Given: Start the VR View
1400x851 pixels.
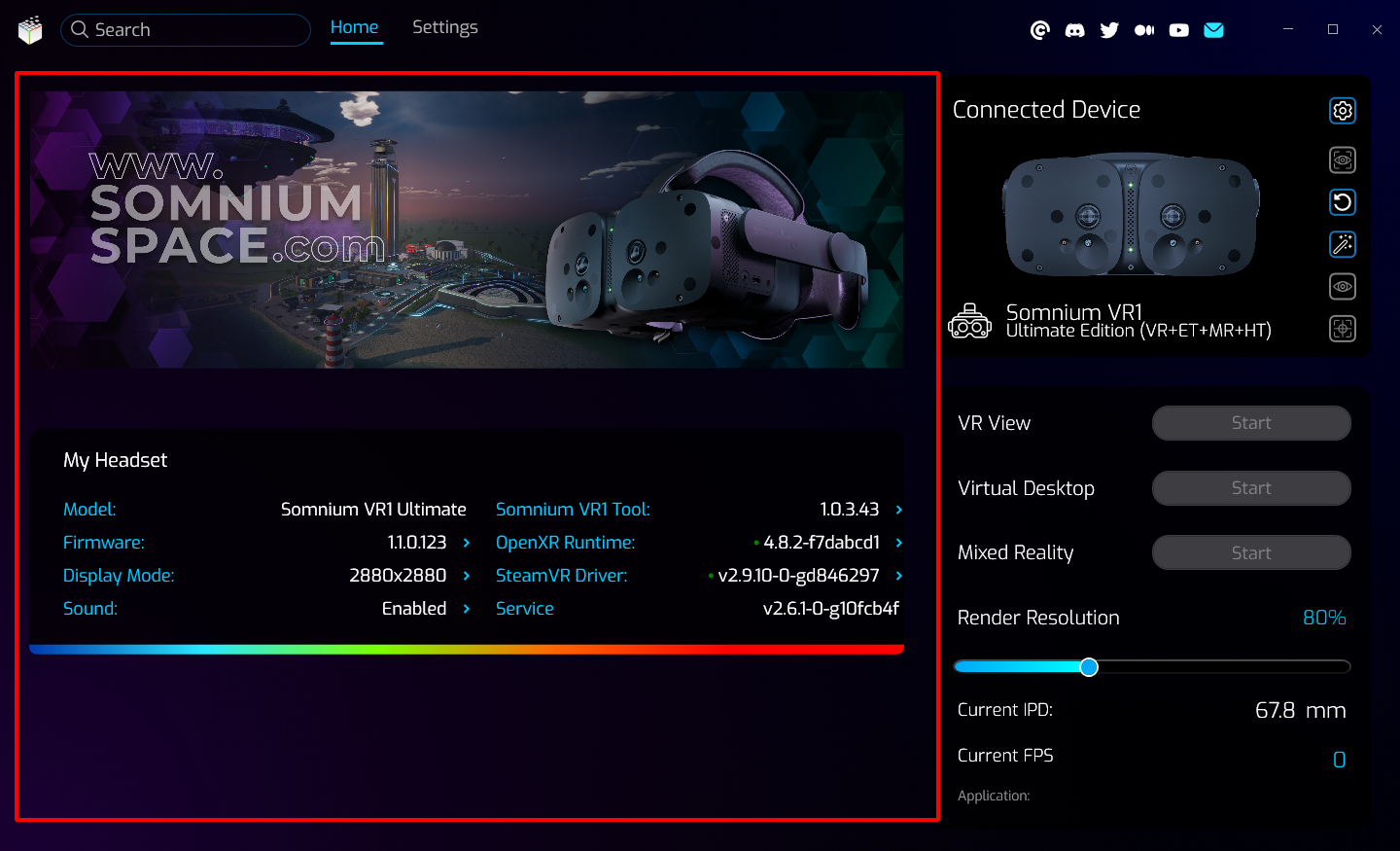Looking at the screenshot, I should click(1250, 423).
